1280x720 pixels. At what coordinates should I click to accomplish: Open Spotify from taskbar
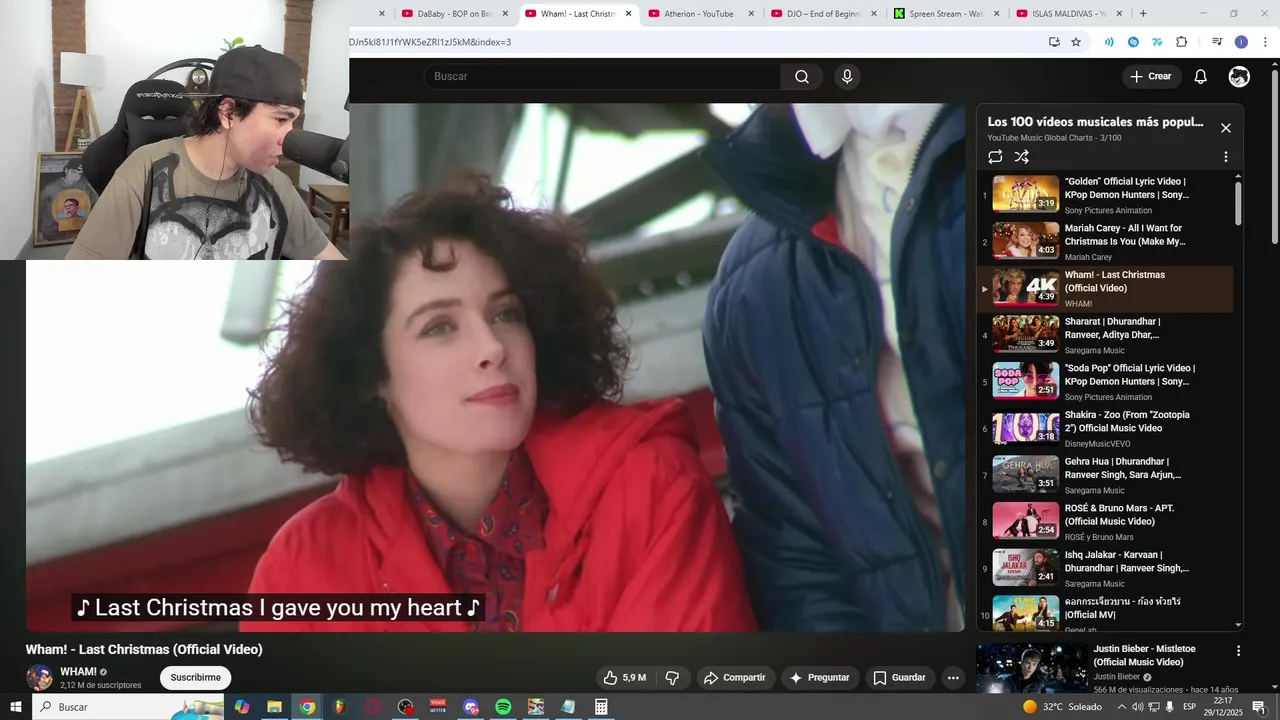tap(503, 707)
